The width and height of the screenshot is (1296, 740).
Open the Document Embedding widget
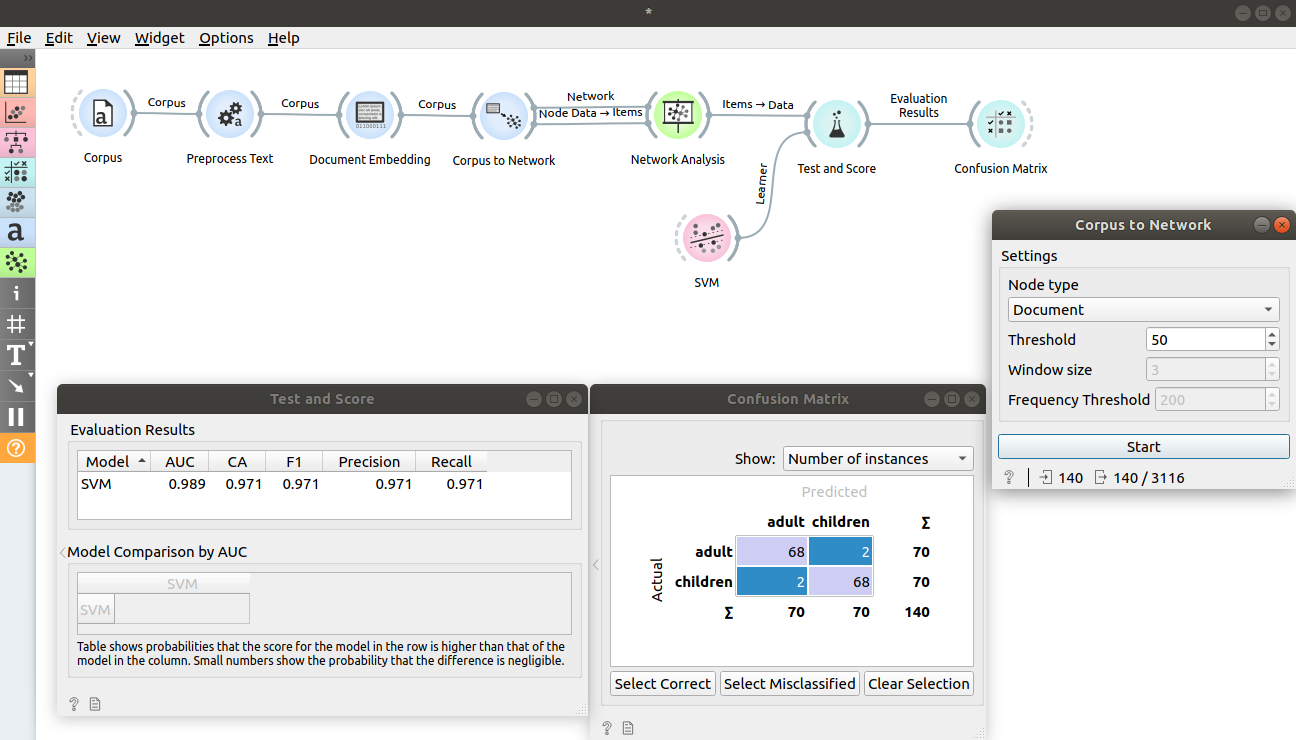[x=370, y=113]
